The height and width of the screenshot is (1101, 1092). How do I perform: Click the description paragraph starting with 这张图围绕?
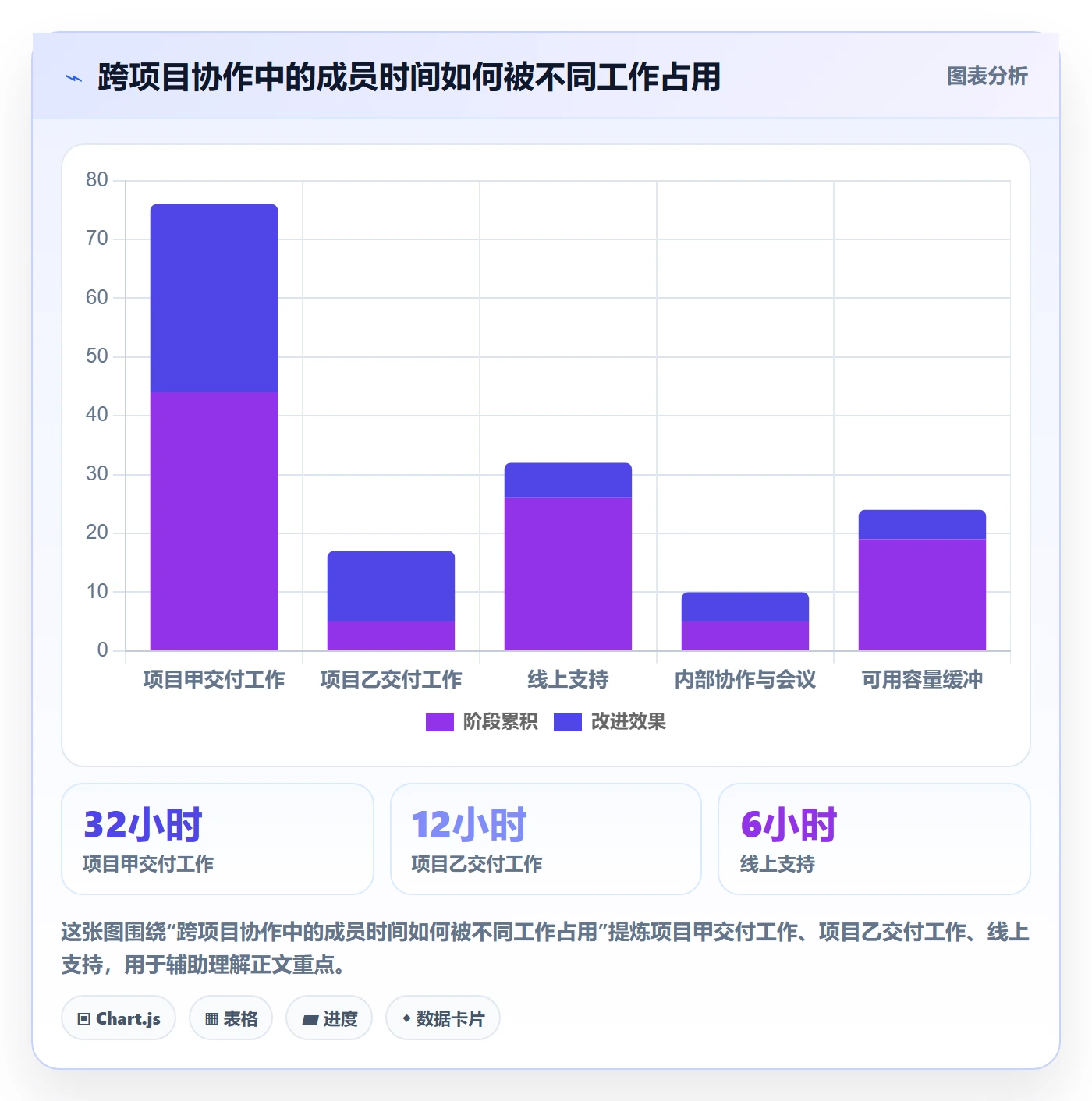[545, 948]
